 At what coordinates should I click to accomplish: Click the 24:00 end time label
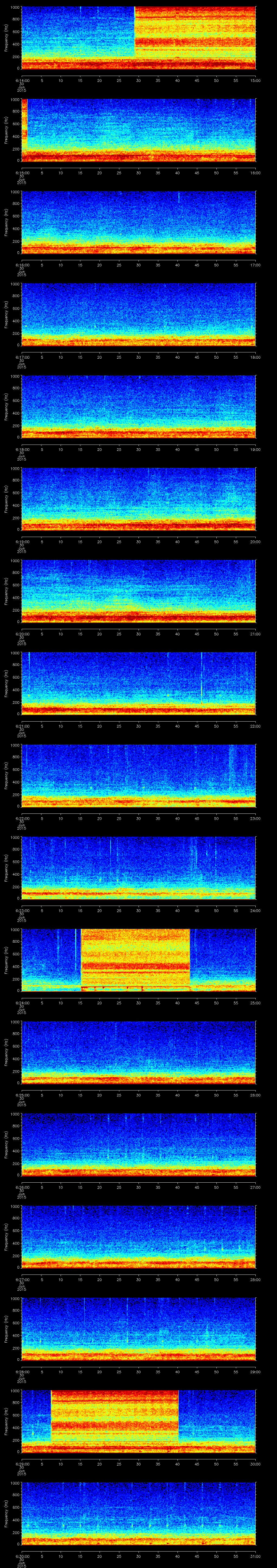(256, 910)
